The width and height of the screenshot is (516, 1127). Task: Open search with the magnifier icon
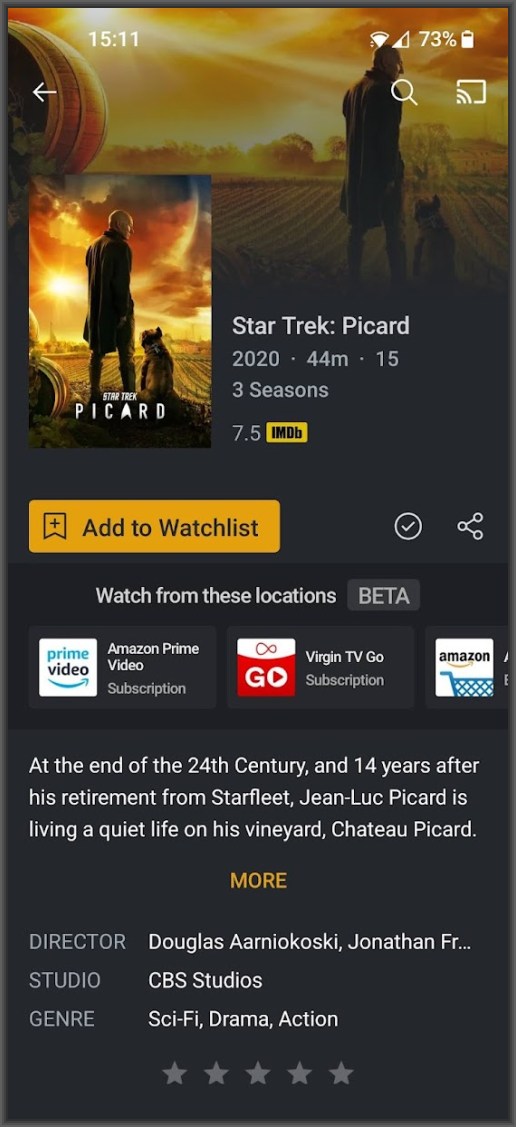coord(404,92)
